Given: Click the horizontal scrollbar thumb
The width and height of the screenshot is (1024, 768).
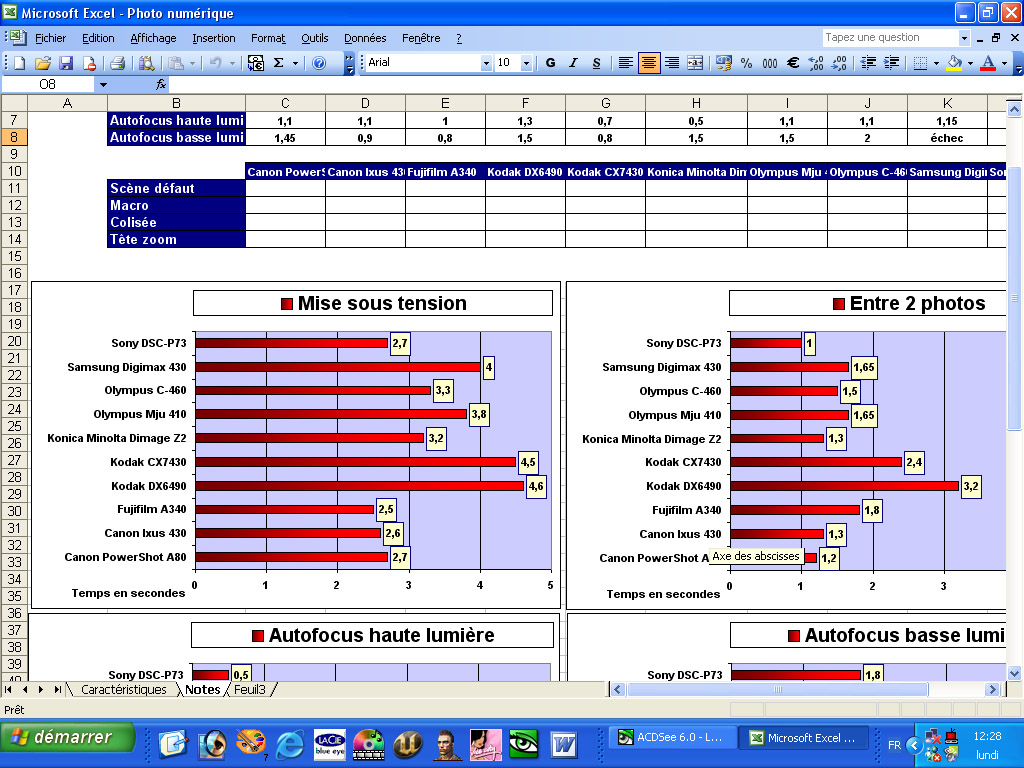Looking at the screenshot, I should click(x=777, y=690).
